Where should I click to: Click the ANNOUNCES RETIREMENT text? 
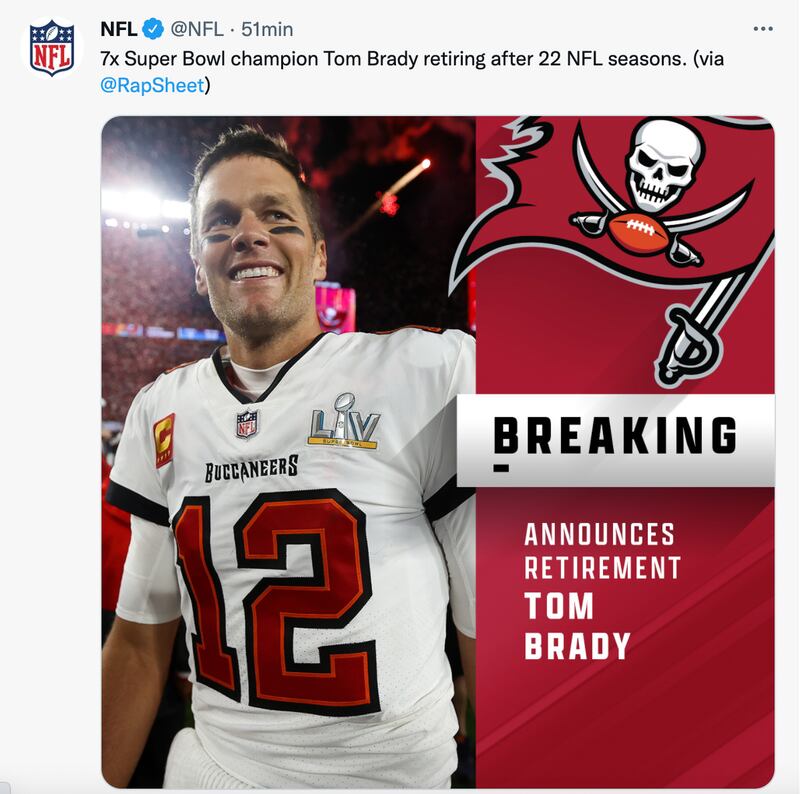point(602,551)
